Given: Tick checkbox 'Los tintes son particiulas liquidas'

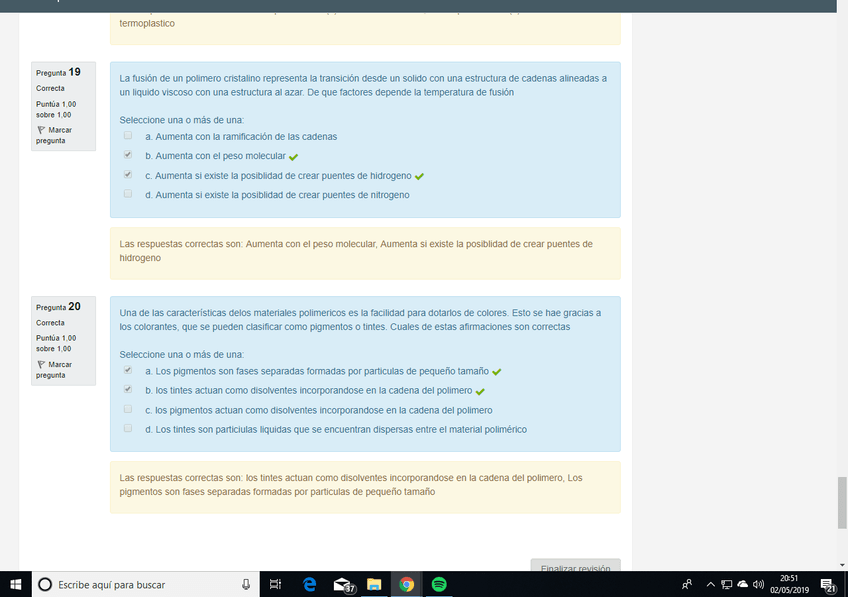Looking at the screenshot, I should (x=128, y=428).
